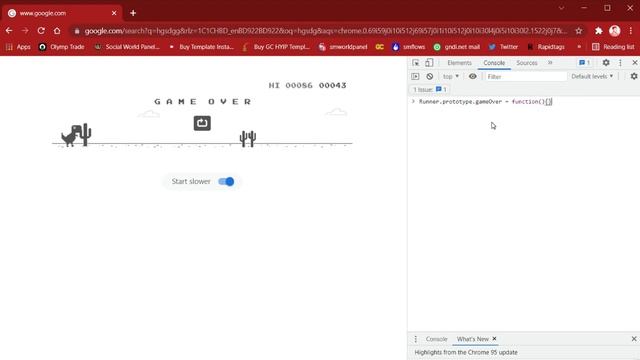640x360 pixels.
Task: Click the site lock icon
Action: coord(77,31)
